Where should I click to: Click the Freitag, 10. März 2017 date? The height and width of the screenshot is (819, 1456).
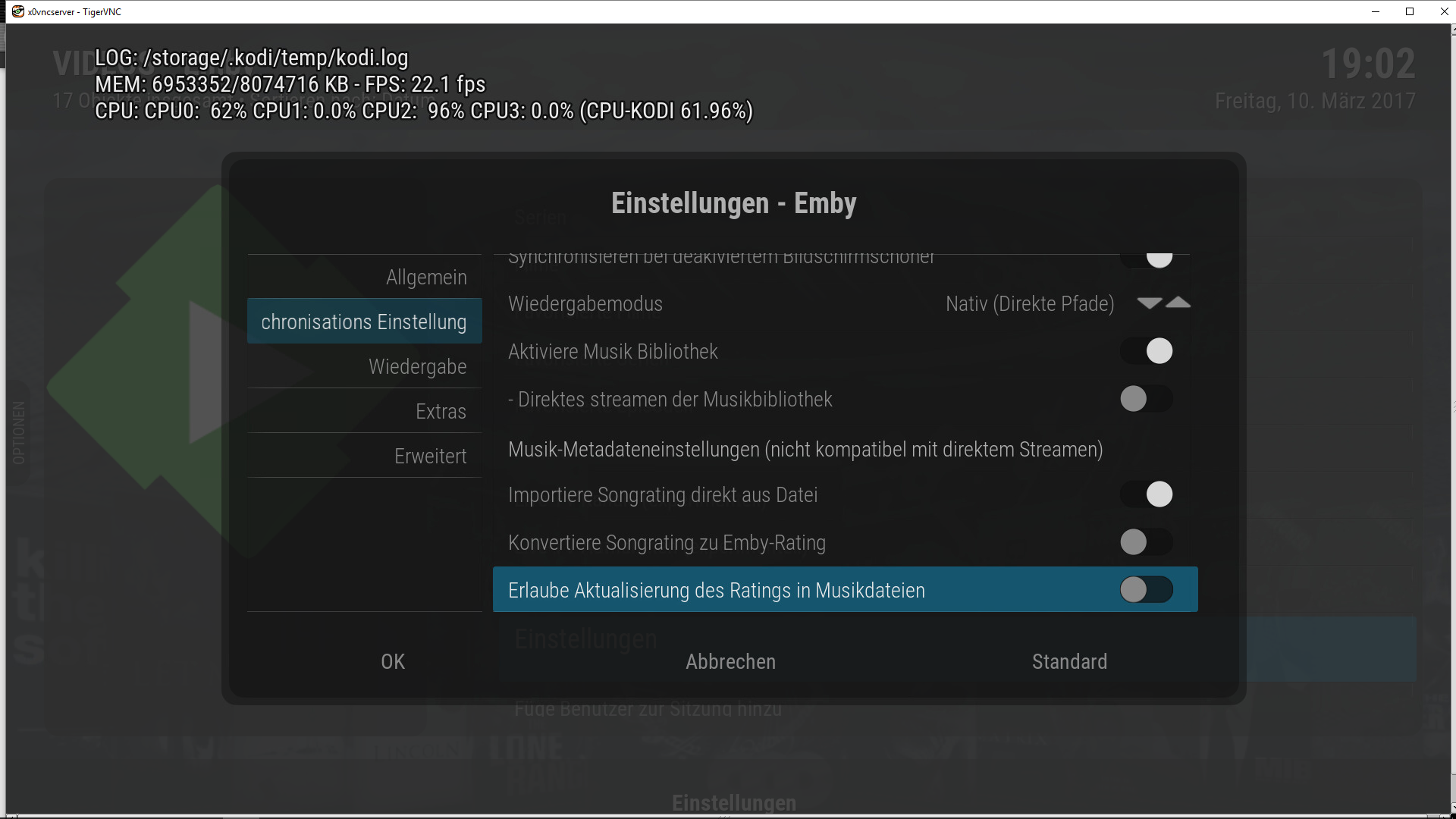[x=1315, y=101]
